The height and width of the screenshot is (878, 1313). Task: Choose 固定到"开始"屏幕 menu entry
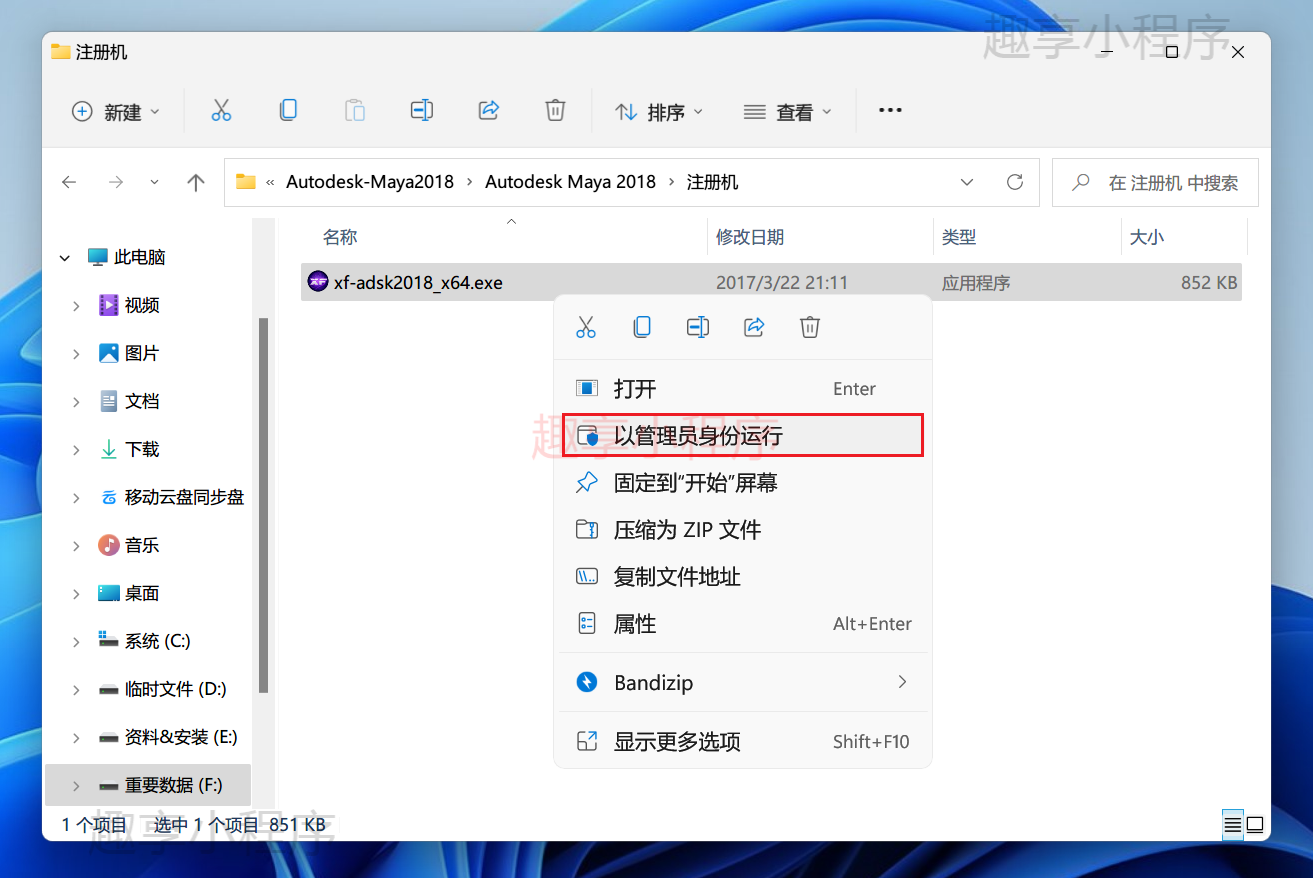pos(743,483)
